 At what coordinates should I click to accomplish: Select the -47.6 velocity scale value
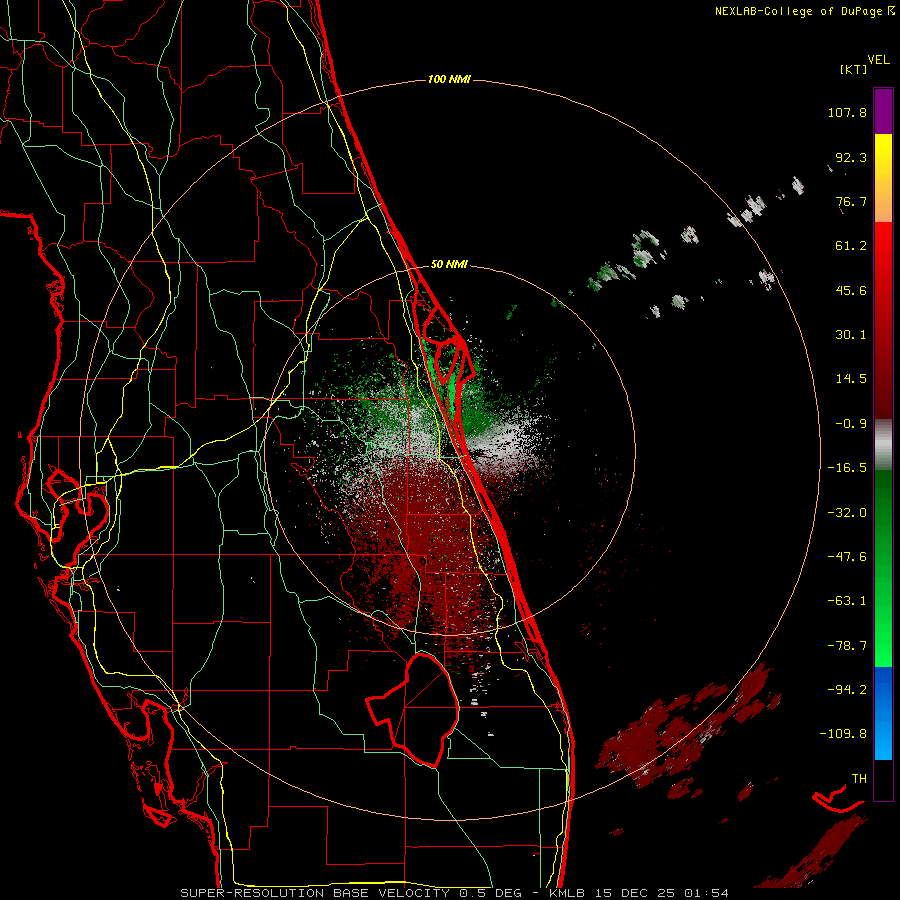[847, 557]
